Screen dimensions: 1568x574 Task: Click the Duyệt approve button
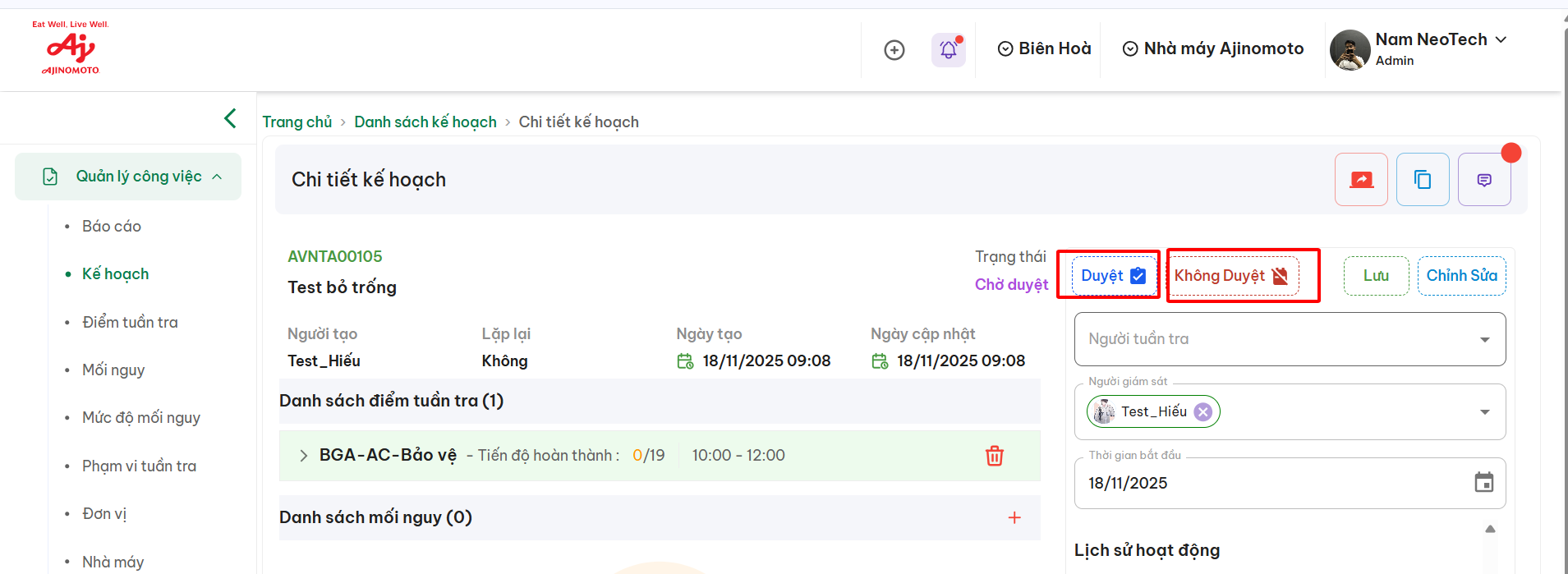(x=1113, y=276)
